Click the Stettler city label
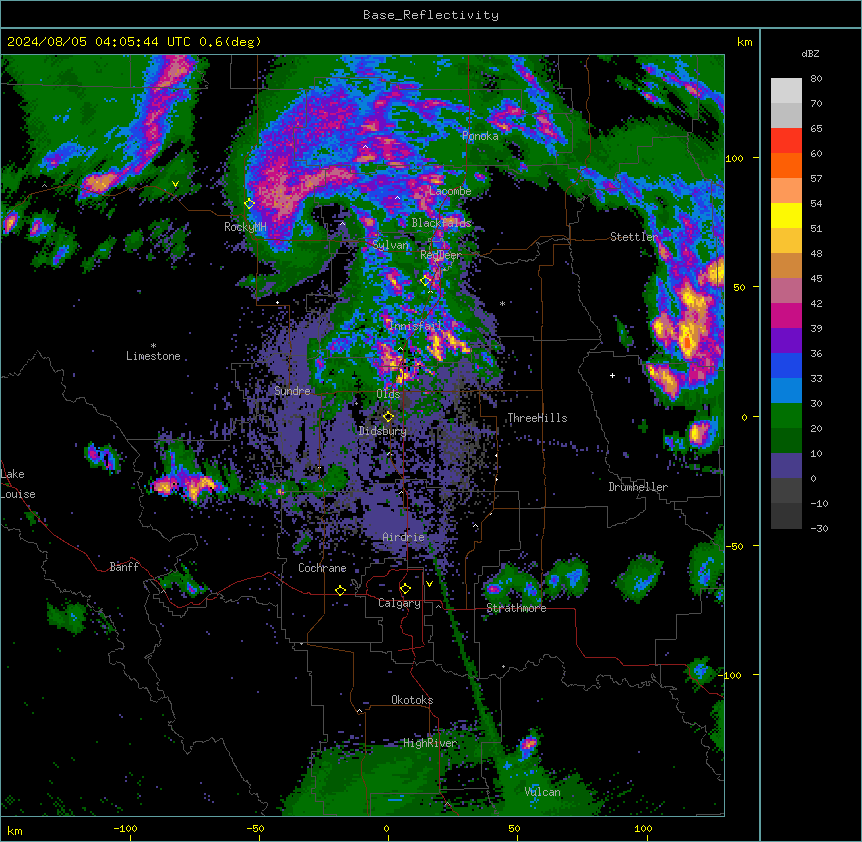Viewport: 862px width, 842px height. 634,237
